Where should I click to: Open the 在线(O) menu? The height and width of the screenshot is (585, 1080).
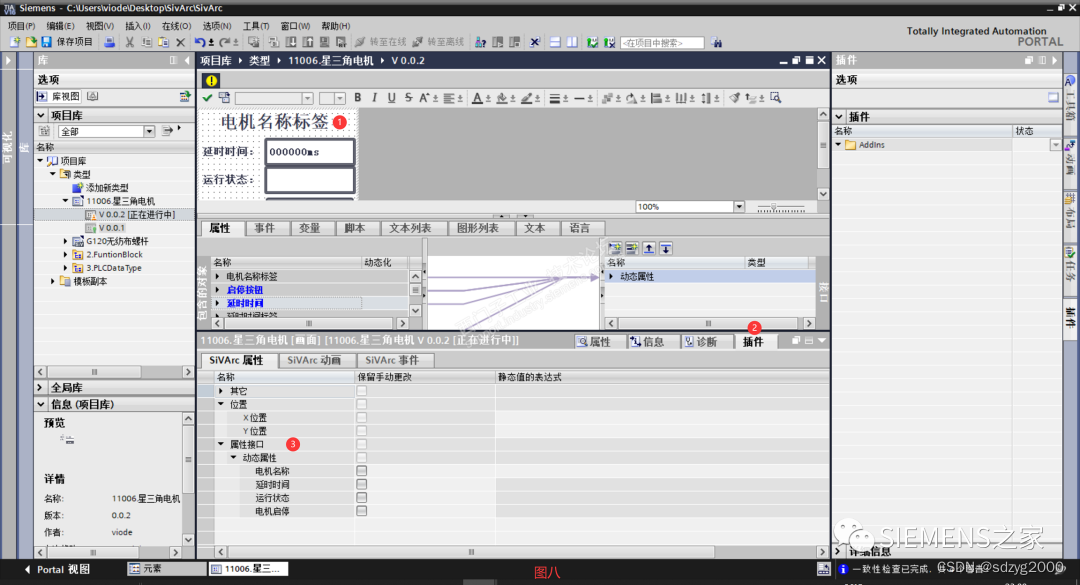click(x=176, y=26)
